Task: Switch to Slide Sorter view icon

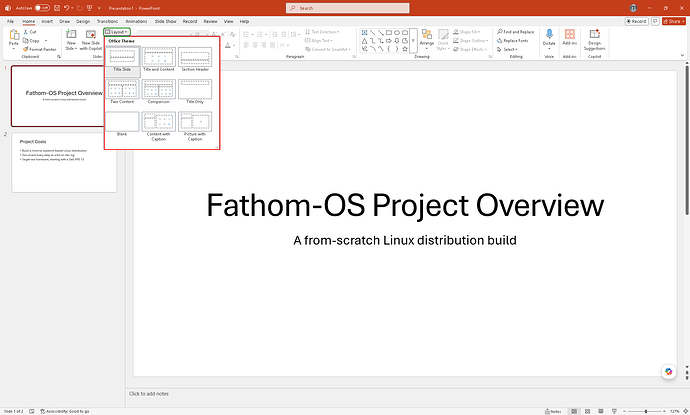Action: (x=587, y=411)
